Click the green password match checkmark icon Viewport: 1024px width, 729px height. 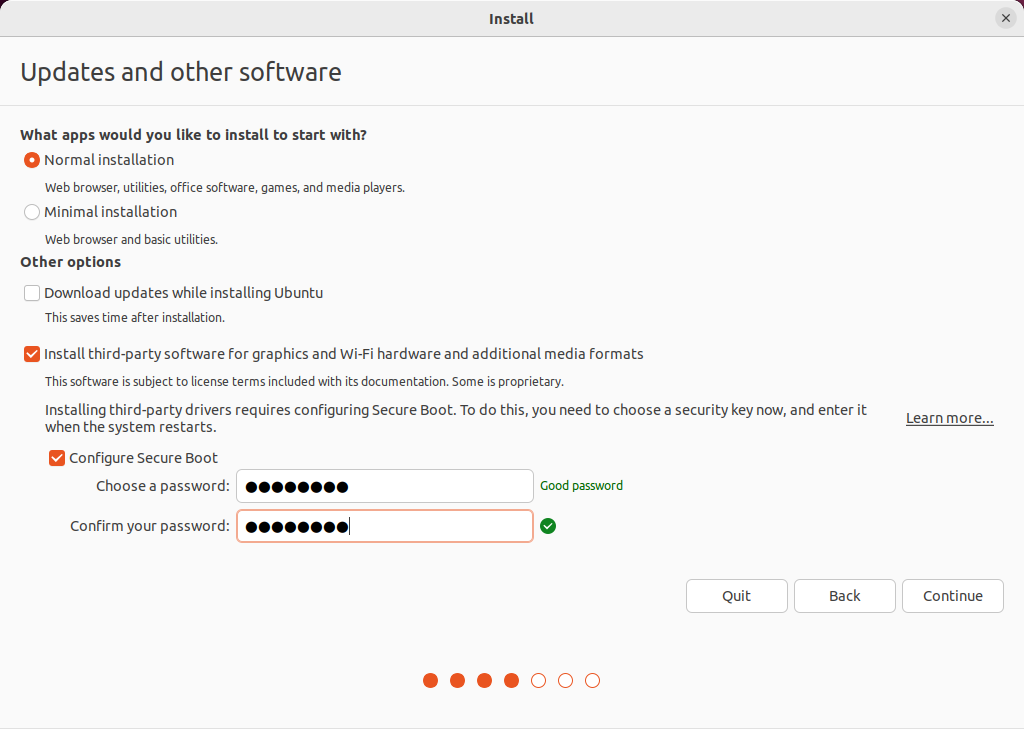click(x=548, y=526)
